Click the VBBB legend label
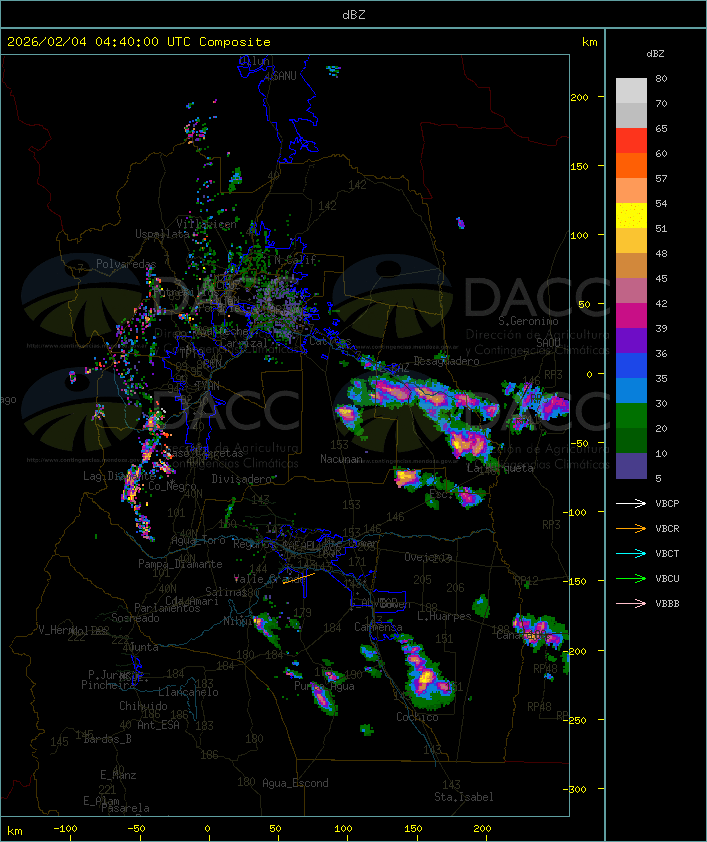707x842 pixels. point(667,604)
